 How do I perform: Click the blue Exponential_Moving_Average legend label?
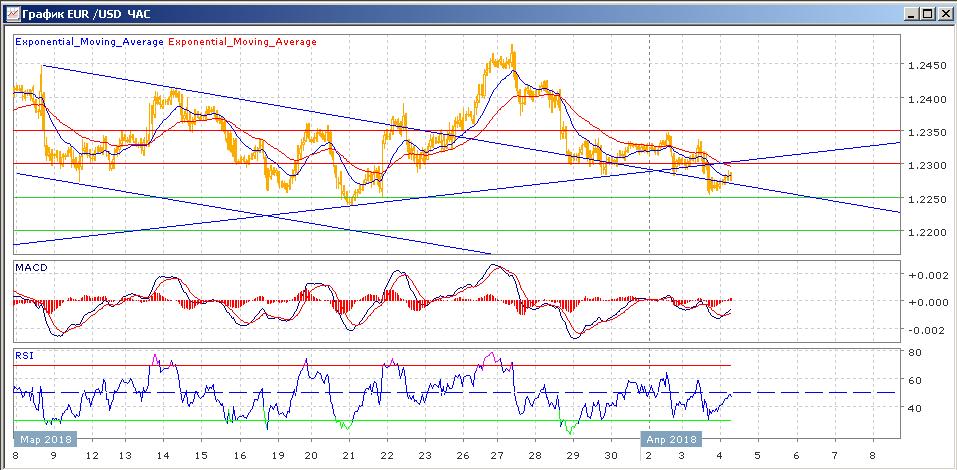click(x=88, y=42)
